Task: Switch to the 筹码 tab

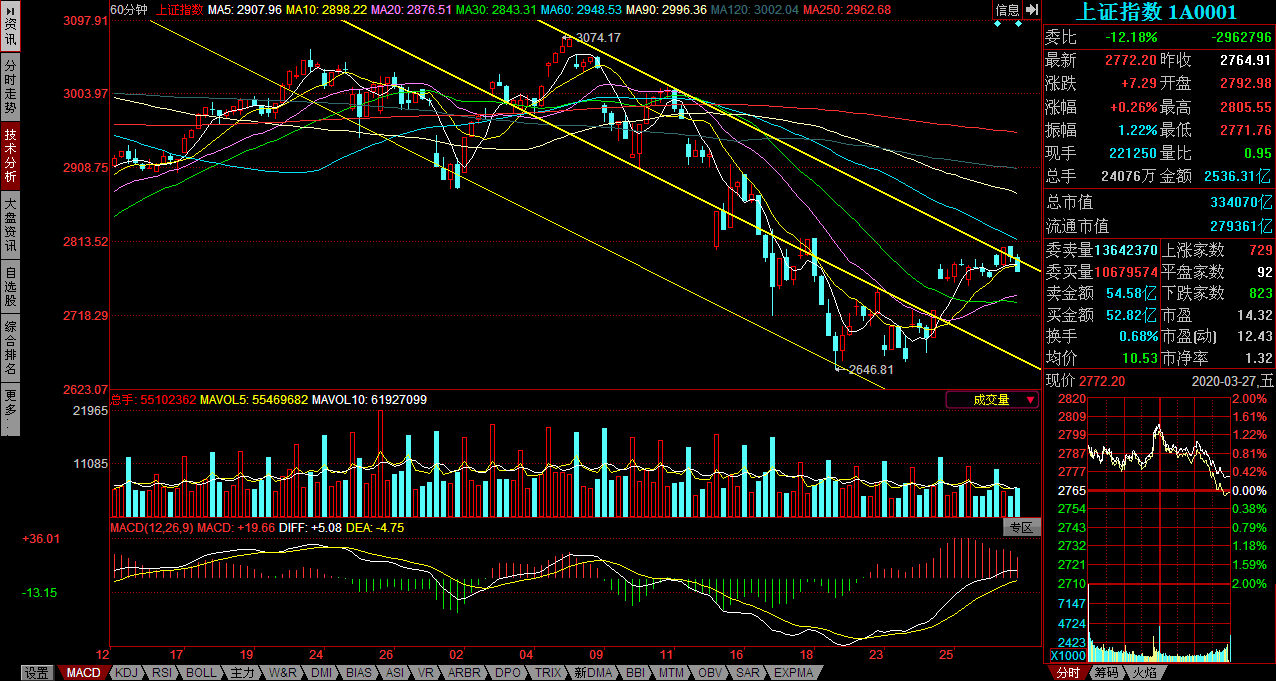Action: coord(1105,673)
